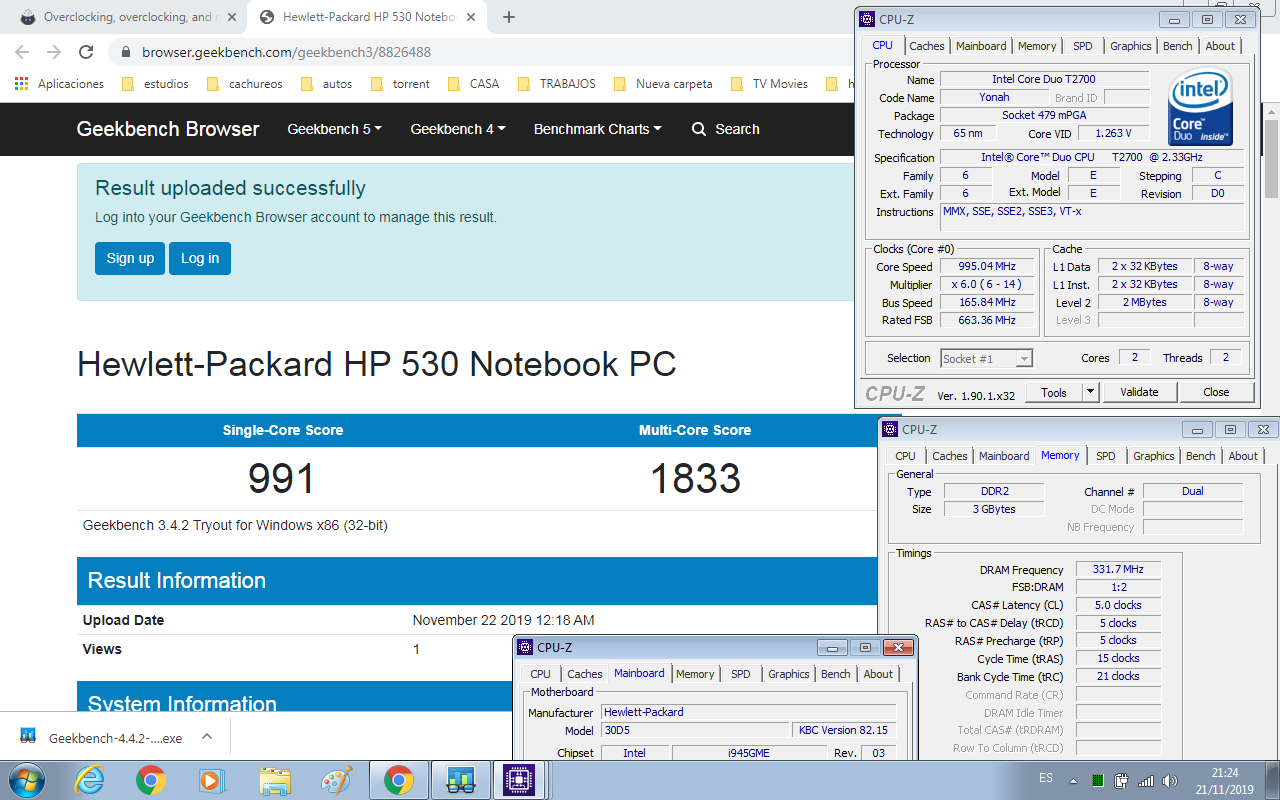Switch to CPU-Z via taskbar chip icon
Viewport: 1280px width, 800px height.
pos(519,780)
